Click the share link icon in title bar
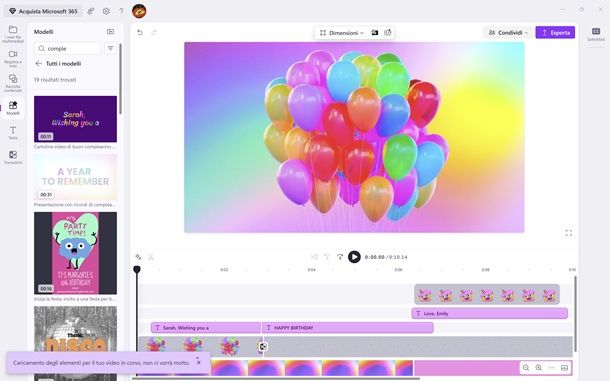The width and height of the screenshot is (610, 381). point(91,11)
